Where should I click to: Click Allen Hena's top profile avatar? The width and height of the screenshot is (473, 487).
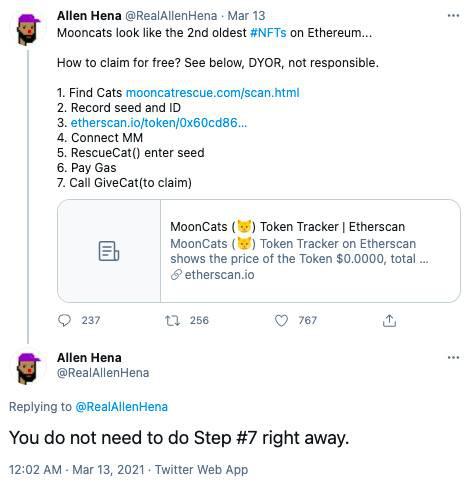click(29, 29)
